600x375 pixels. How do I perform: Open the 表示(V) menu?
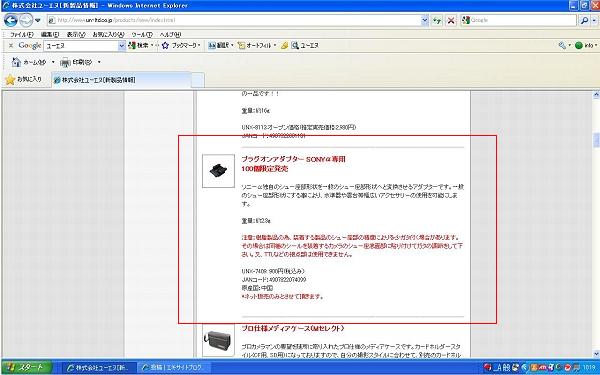coord(76,34)
